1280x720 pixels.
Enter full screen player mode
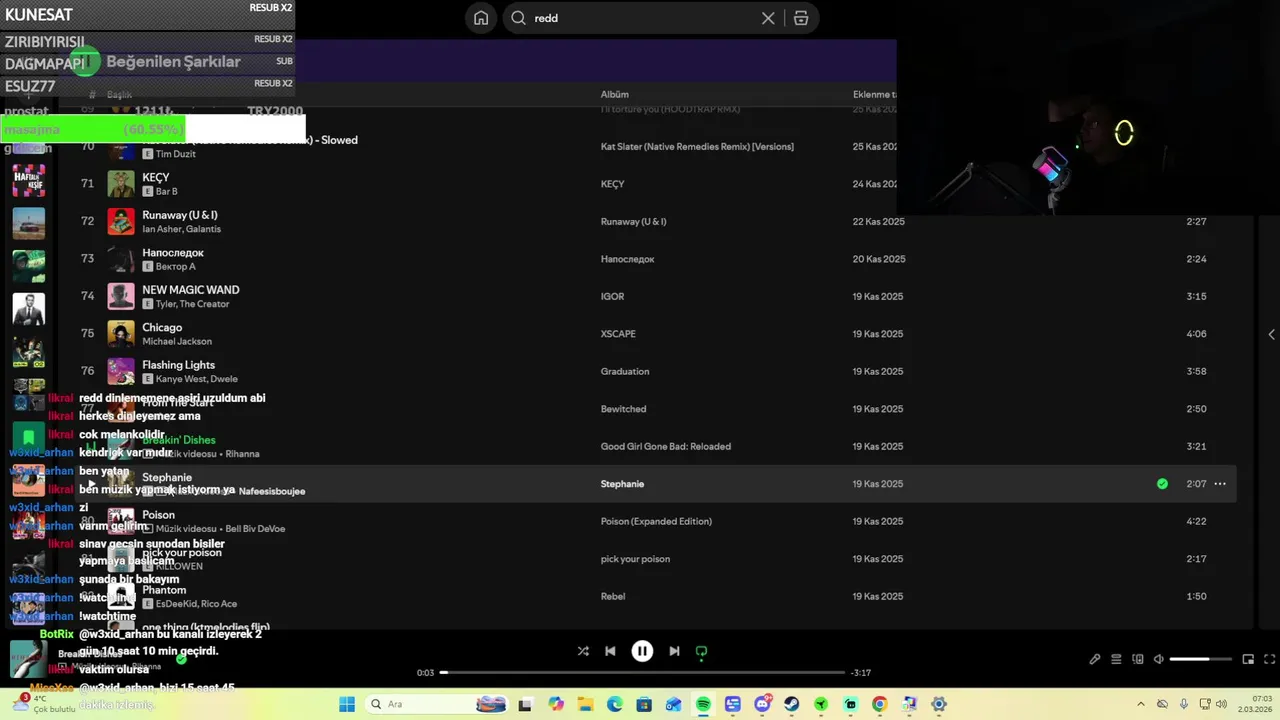click(x=1270, y=659)
